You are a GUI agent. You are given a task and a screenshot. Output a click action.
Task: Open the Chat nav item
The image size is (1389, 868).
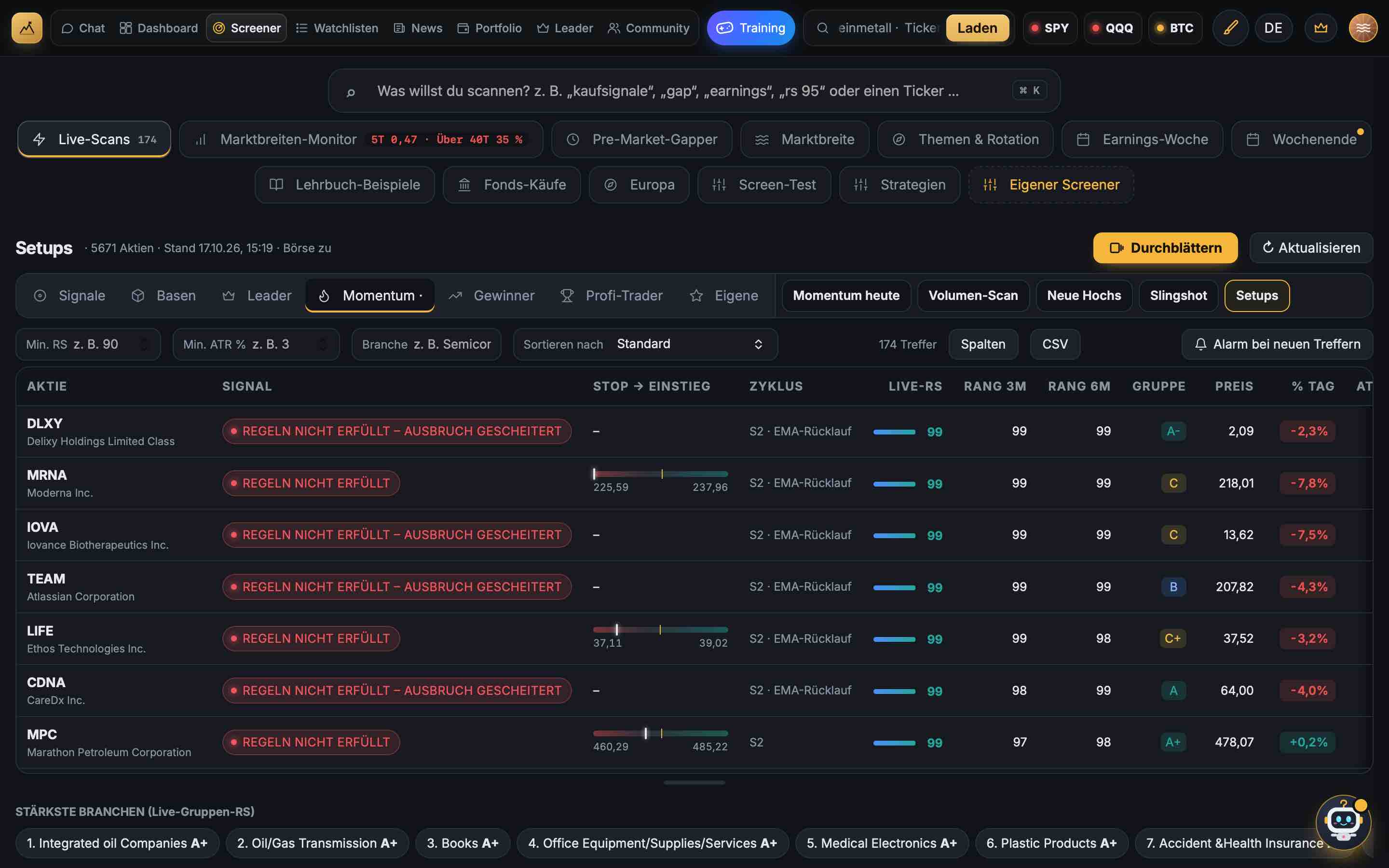pyautogui.click(x=83, y=27)
